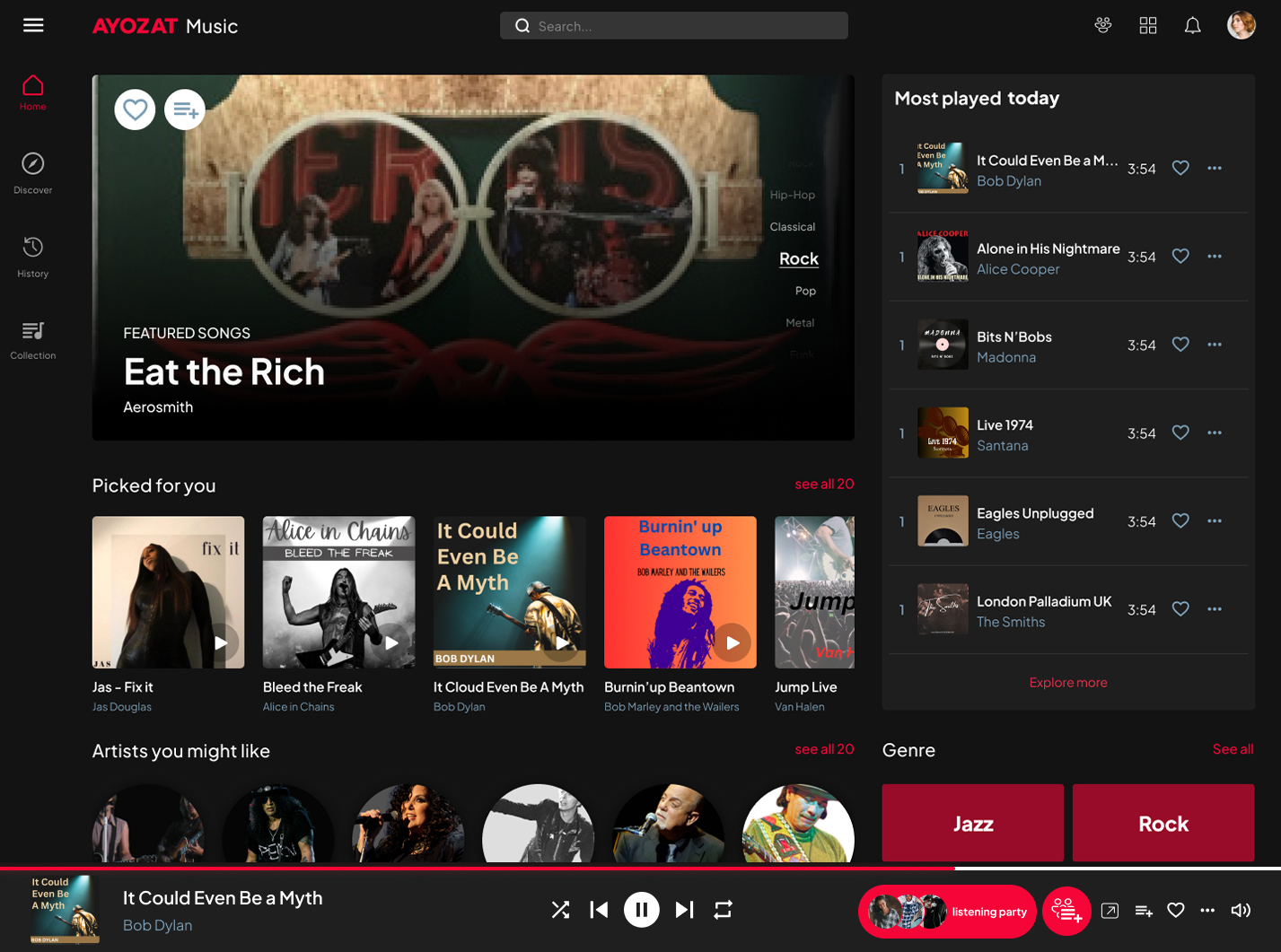Like Bob Dylan track in Most played

[x=1180, y=168]
